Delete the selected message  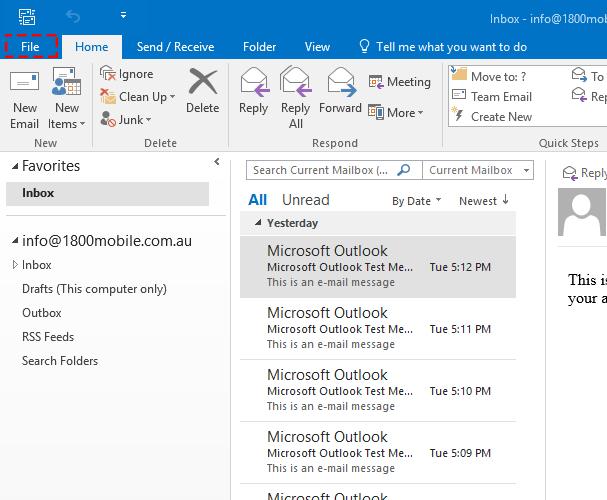pyautogui.click(x=202, y=91)
